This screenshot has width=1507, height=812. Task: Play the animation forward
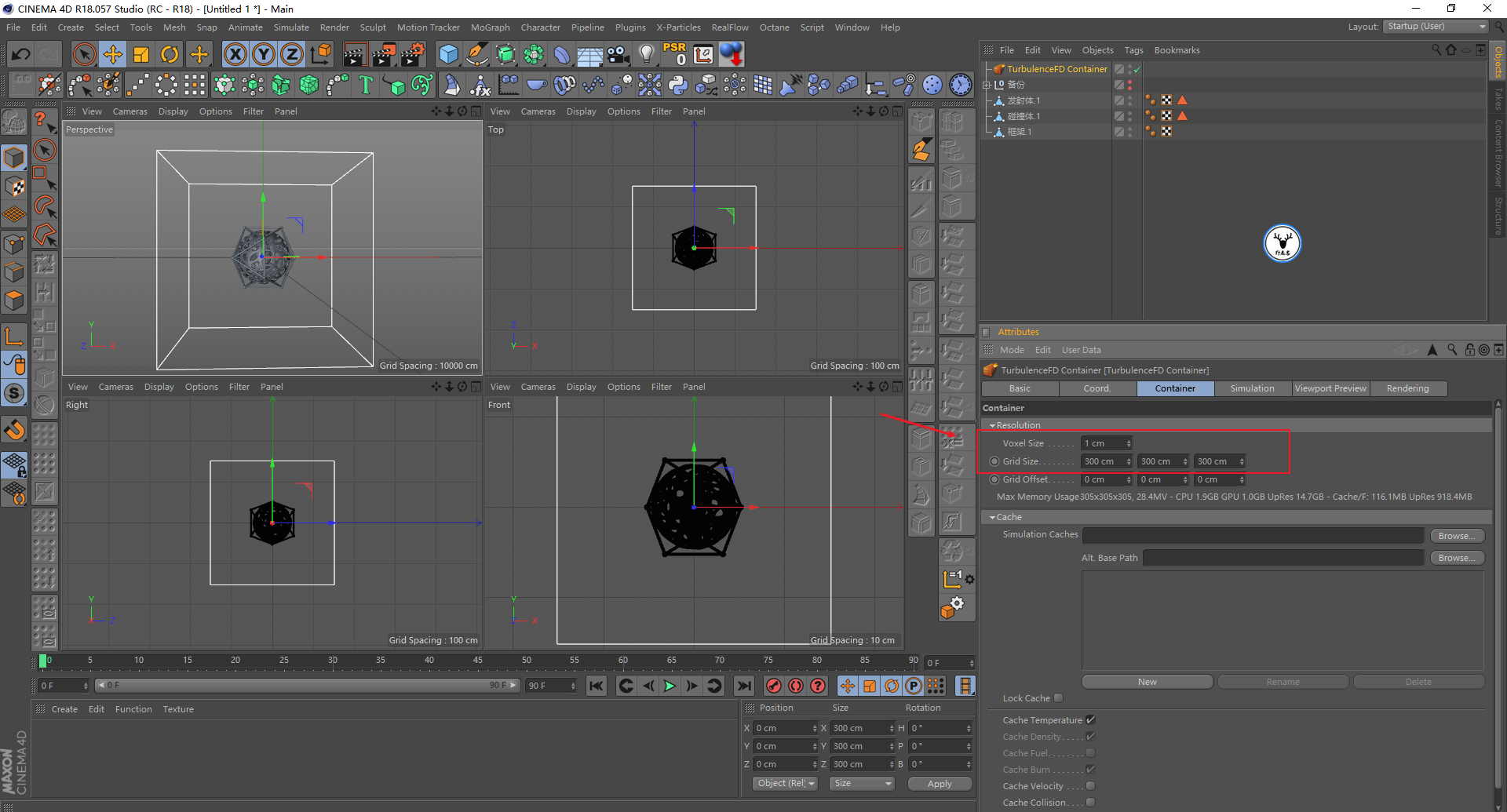(x=670, y=686)
